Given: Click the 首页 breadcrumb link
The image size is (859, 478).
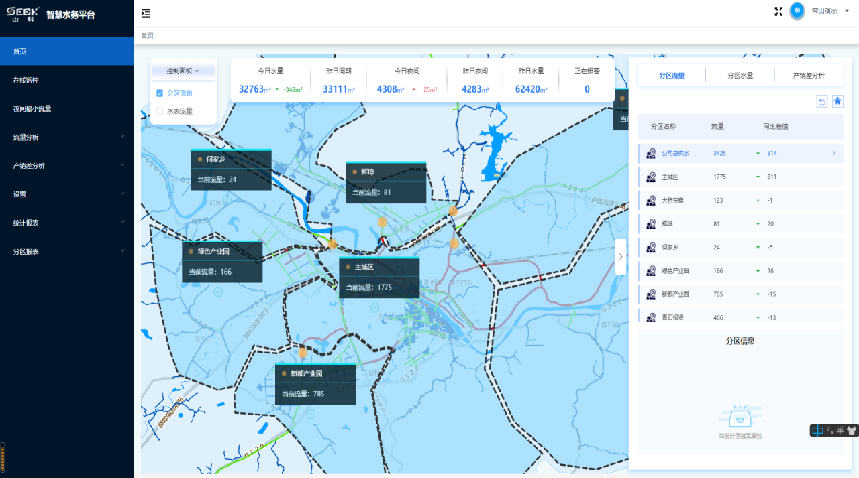Looking at the screenshot, I should click(x=147, y=35).
